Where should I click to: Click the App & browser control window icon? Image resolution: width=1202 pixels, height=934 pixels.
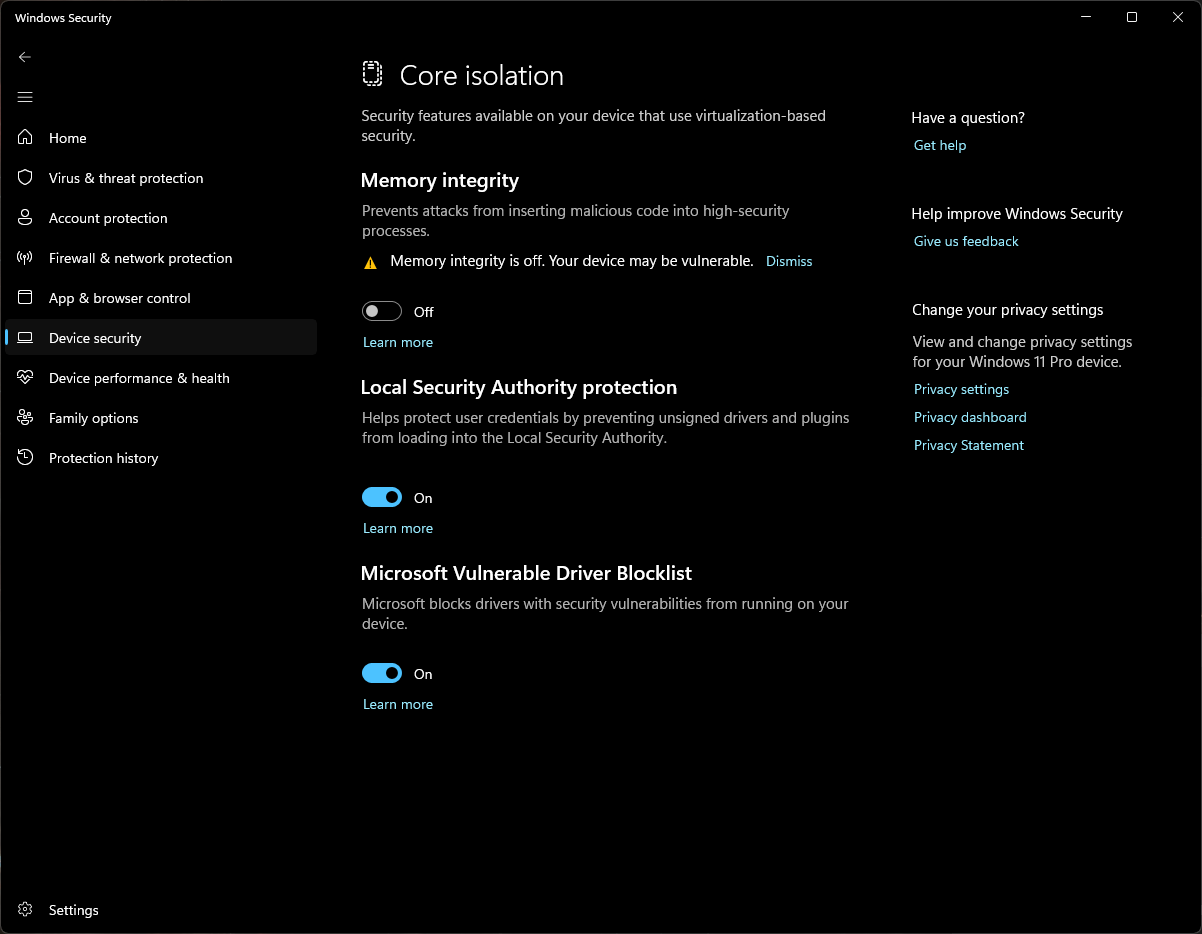pyautogui.click(x=26, y=298)
